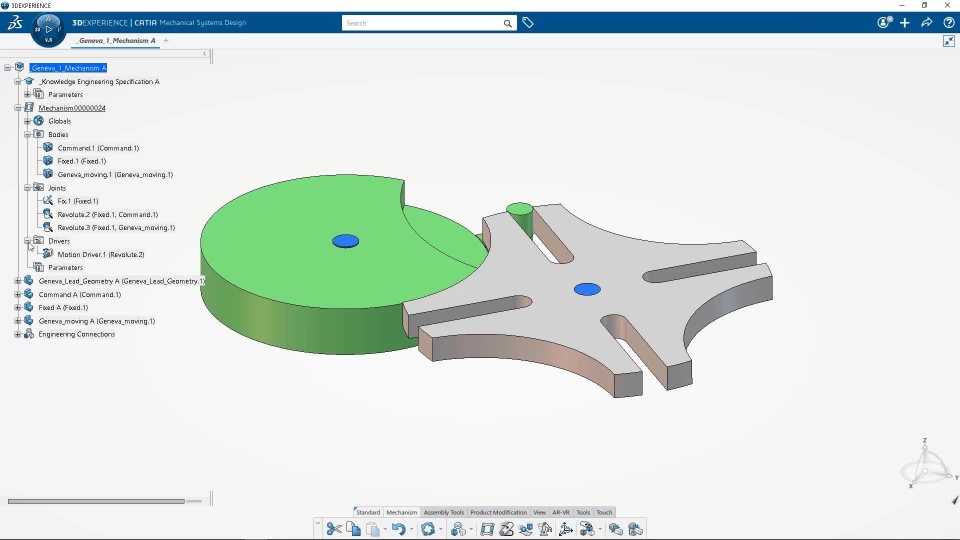Click the second-to-last toolbar icon with cube

[616, 528]
